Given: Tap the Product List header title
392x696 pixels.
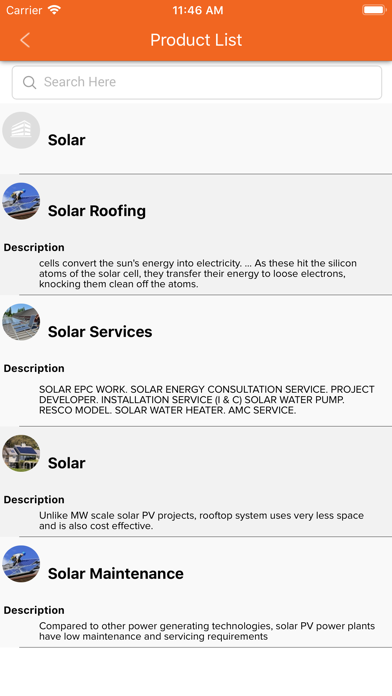Looking at the screenshot, I should coord(196,40).
